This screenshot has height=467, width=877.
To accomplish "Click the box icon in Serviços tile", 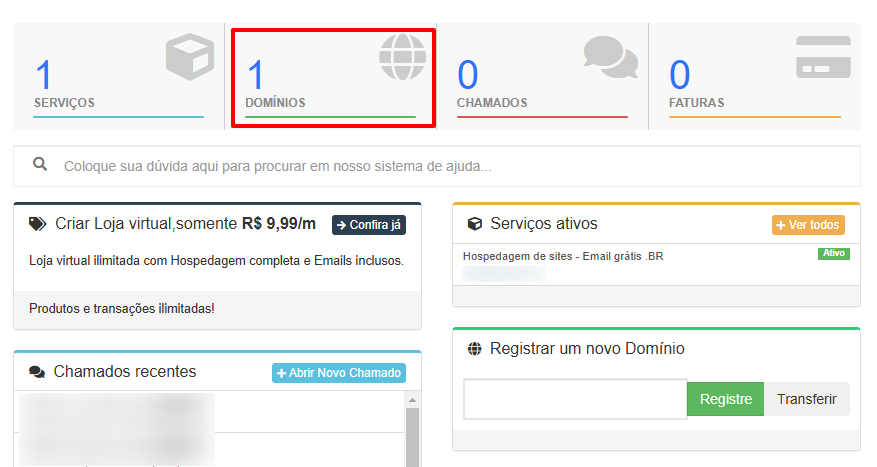I will pyautogui.click(x=190, y=57).
